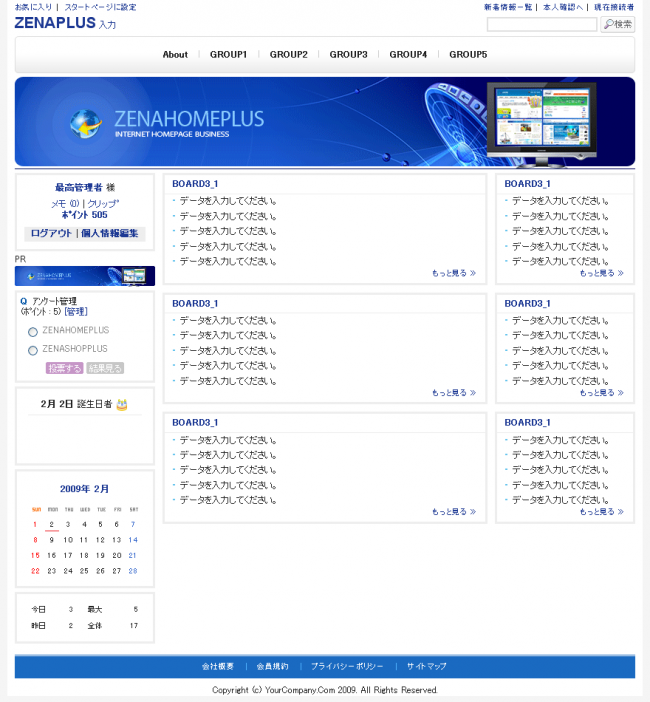
Task: Open the 管理 link in poll box
Action: click(76, 312)
